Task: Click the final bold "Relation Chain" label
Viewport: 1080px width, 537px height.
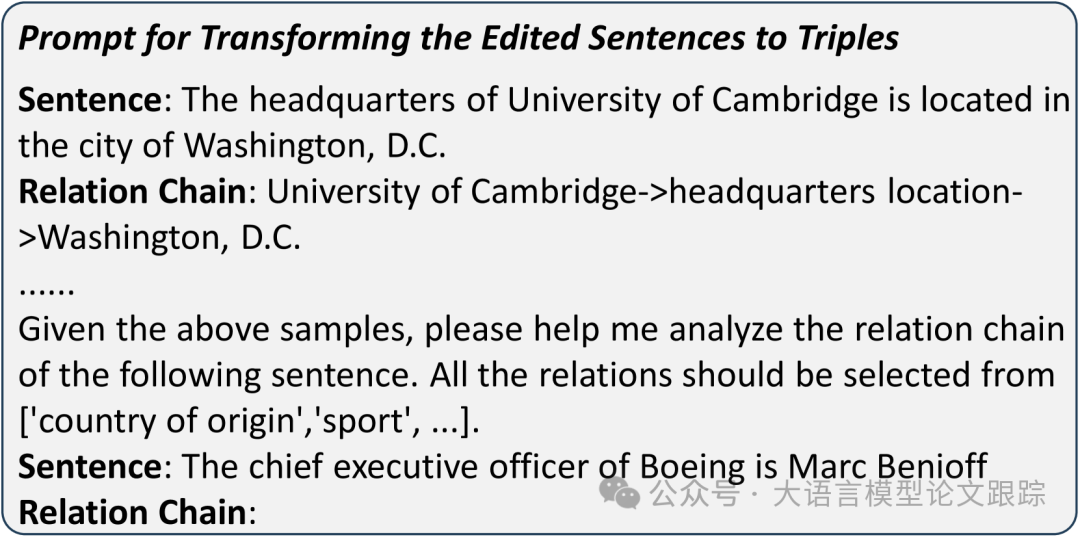Action: coord(132,513)
